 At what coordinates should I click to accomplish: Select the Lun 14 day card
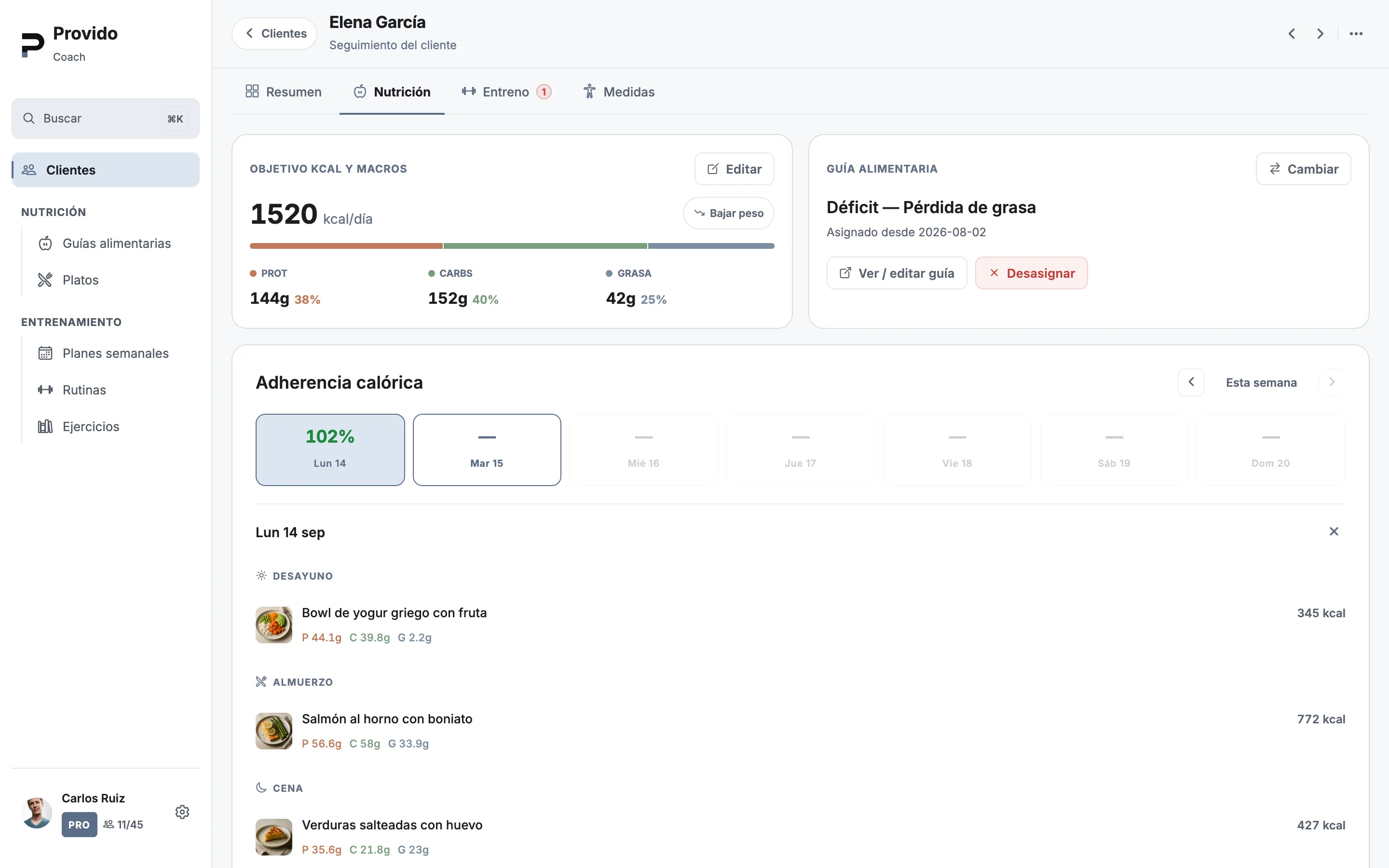(330, 450)
